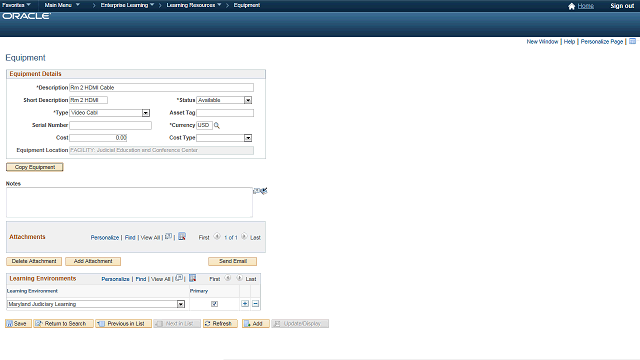Click the Primary column header

(x=199, y=291)
